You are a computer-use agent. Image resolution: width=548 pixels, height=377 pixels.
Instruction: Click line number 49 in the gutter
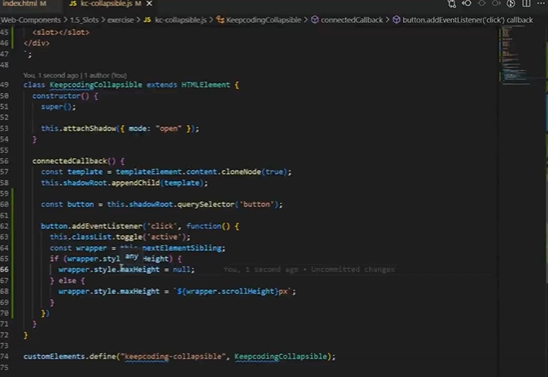4,85
